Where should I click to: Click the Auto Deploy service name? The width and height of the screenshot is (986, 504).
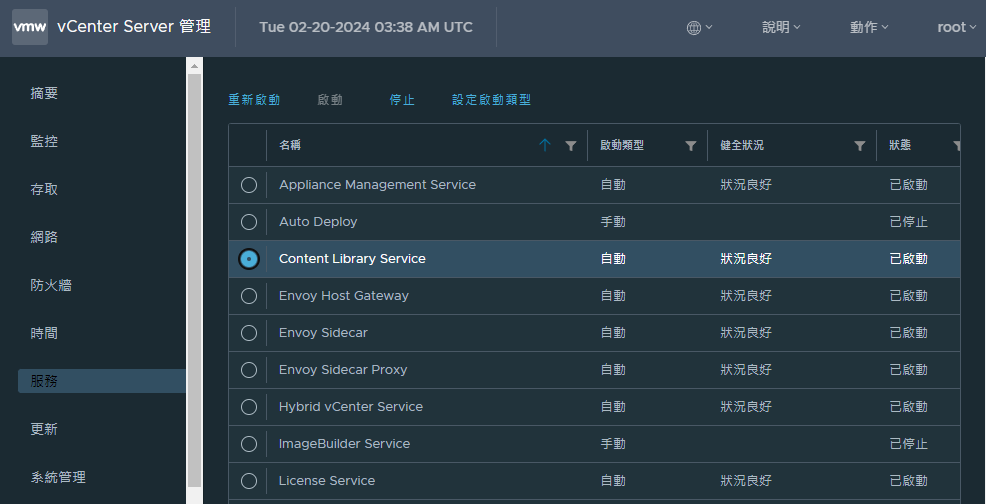(x=318, y=222)
